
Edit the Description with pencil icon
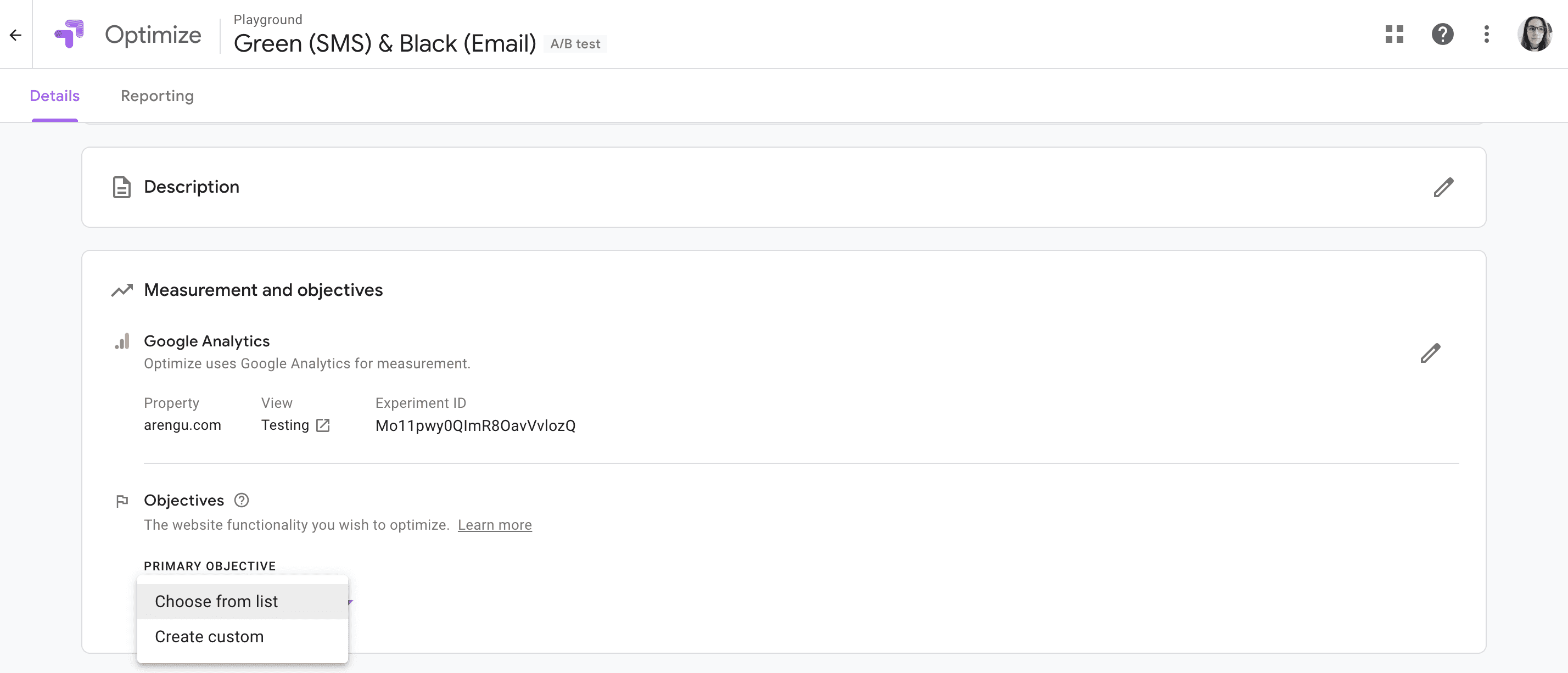[x=1443, y=187]
